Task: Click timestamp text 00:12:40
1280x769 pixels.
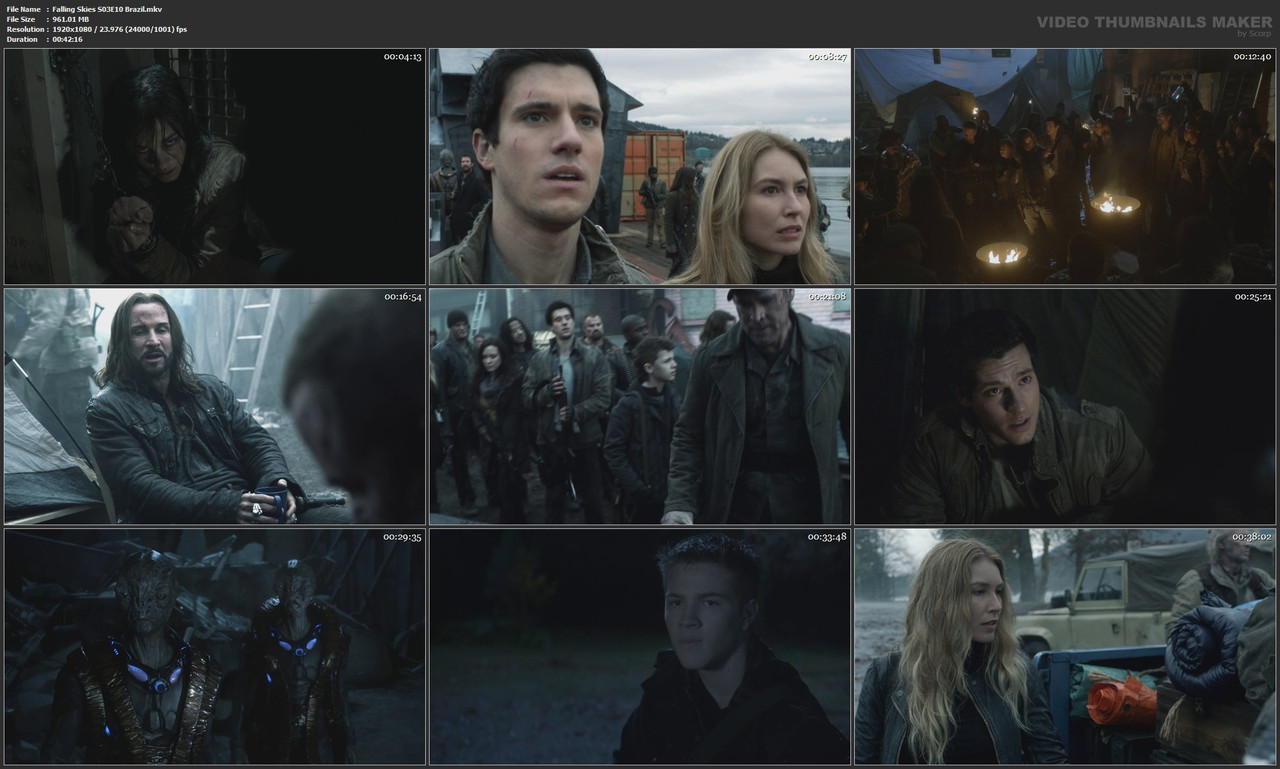Action: pos(1253,57)
